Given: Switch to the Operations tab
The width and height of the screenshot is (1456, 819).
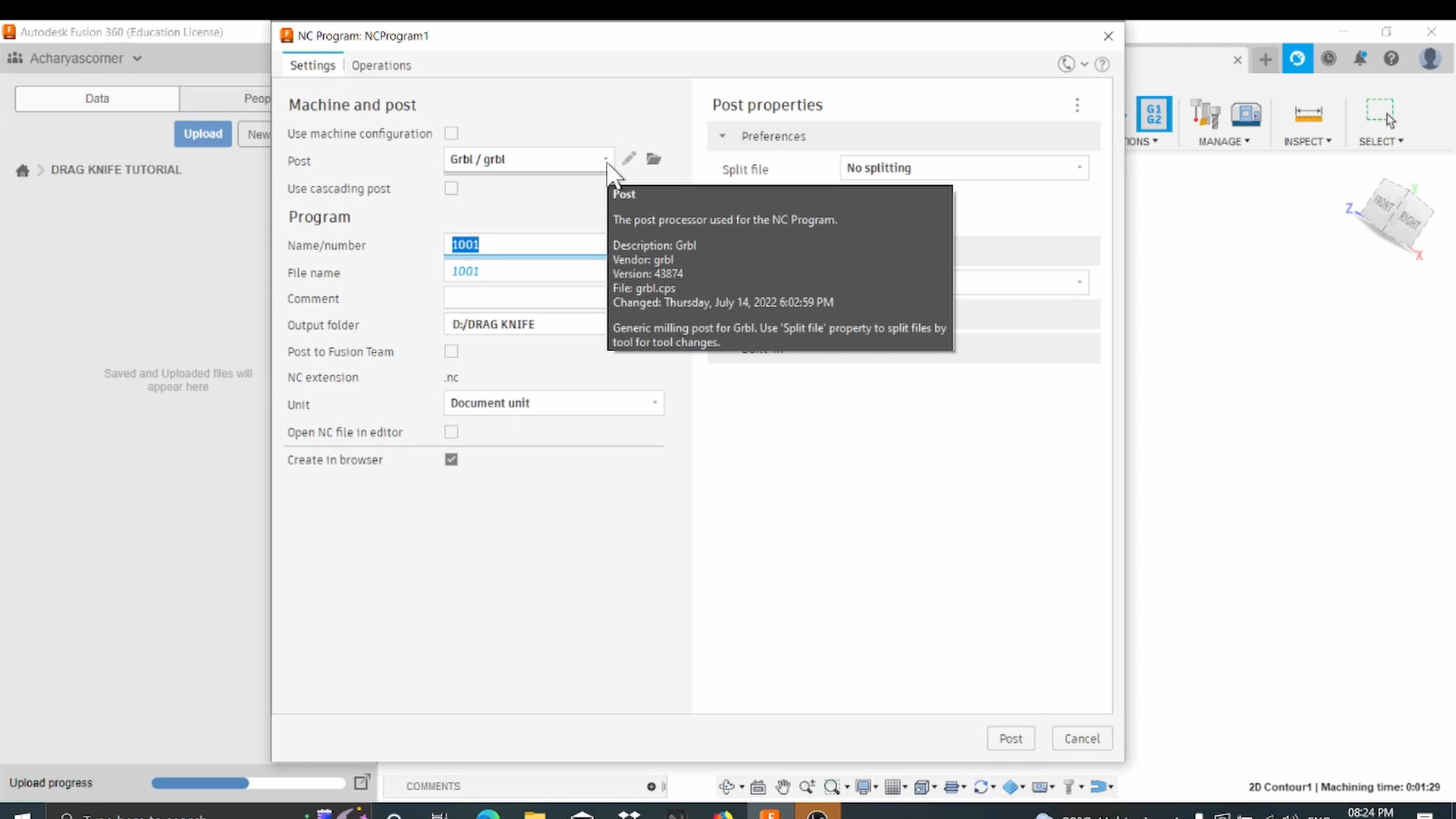Looking at the screenshot, I should click(x=381, y=65).
